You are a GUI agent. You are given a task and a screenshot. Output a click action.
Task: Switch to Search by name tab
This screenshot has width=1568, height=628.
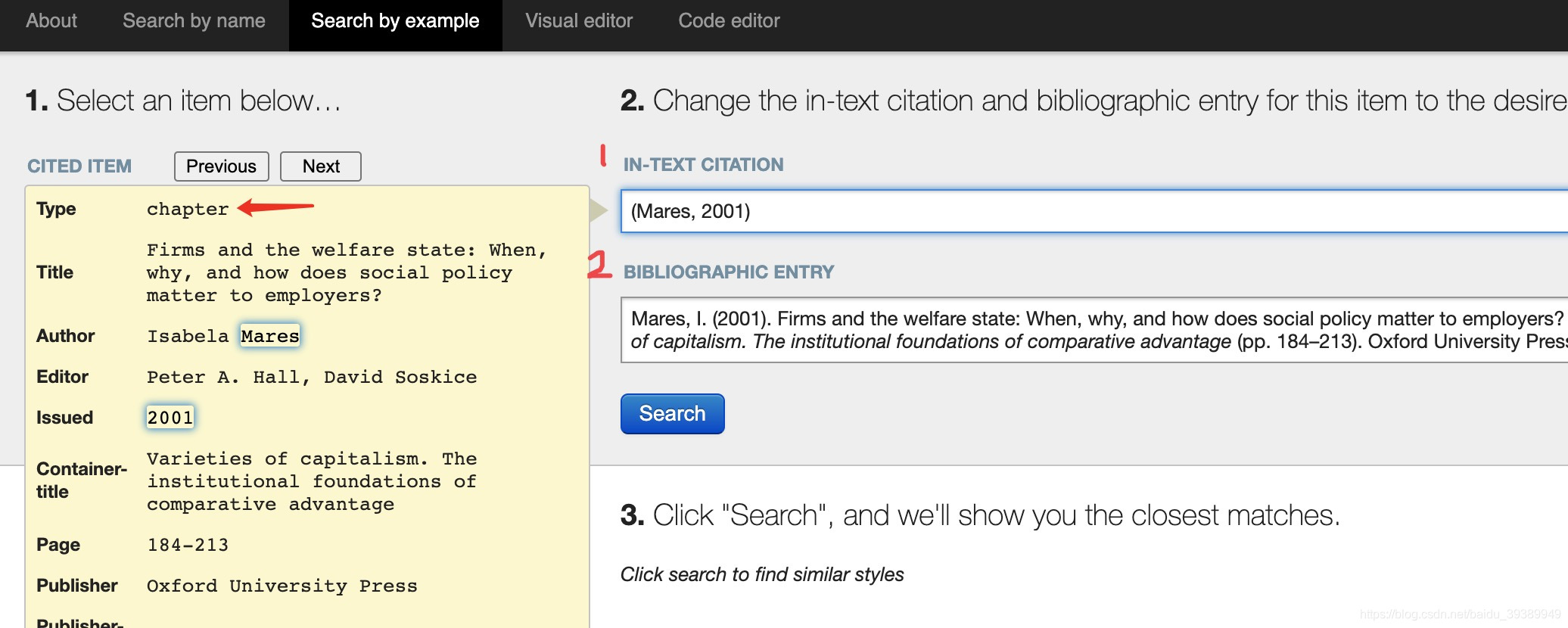194,21
